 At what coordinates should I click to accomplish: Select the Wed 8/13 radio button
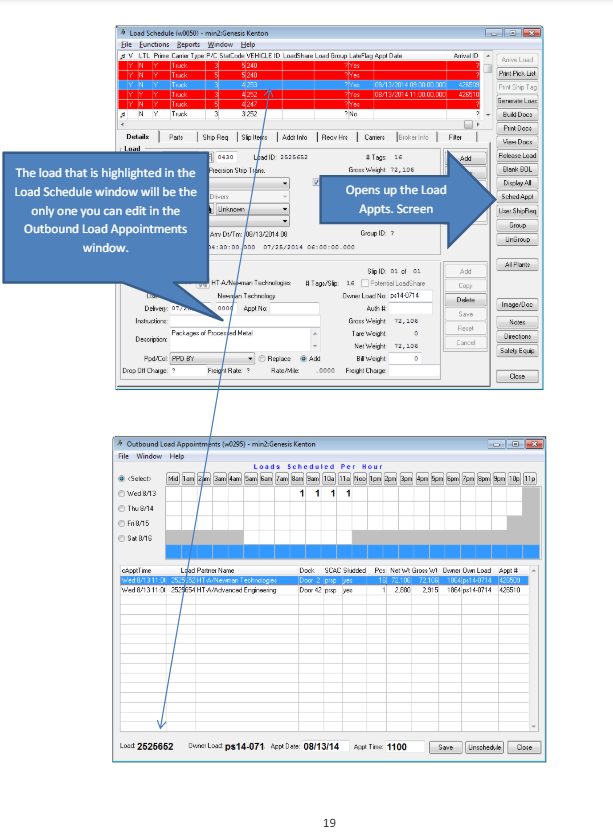pyautogui.click(x=122, y=494)
